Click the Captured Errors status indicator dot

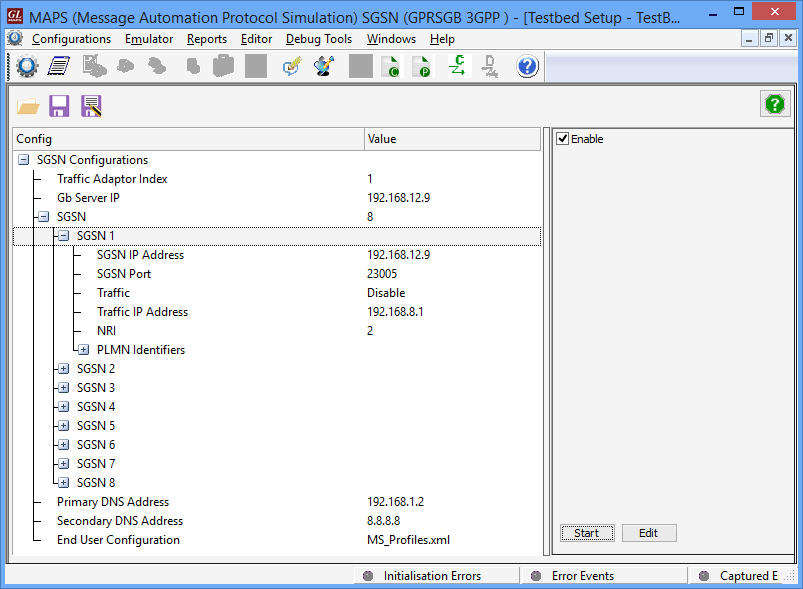click(x=704, y=576)
